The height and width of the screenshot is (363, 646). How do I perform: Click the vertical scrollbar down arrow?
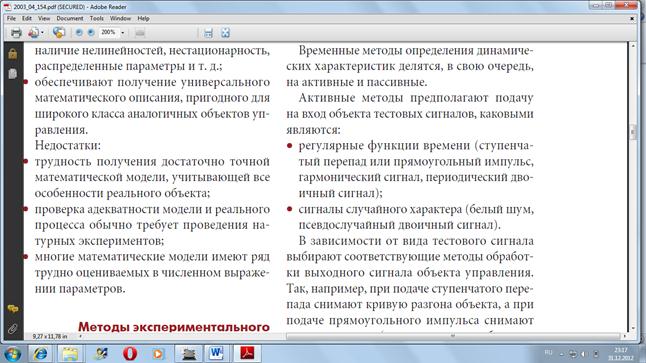point(634,328)
